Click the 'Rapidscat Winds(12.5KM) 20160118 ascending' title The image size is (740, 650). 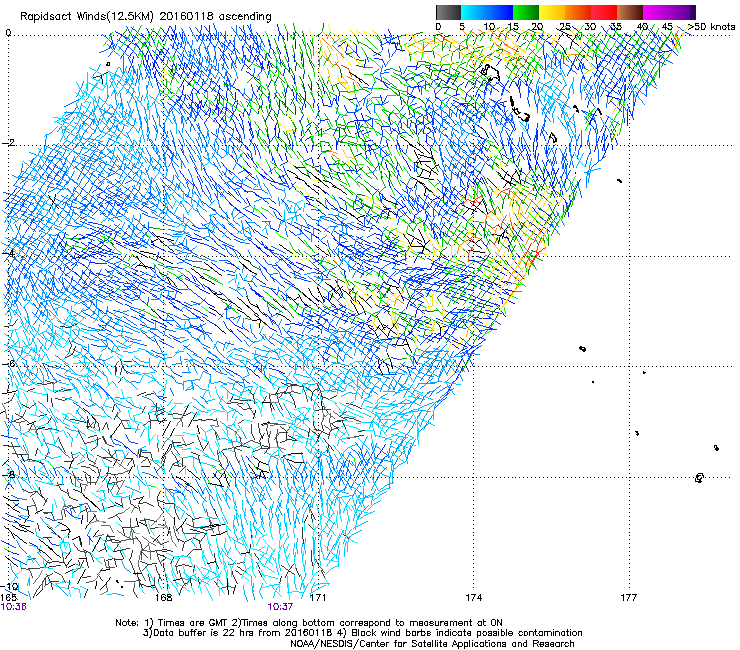click(x=146, y=17)
